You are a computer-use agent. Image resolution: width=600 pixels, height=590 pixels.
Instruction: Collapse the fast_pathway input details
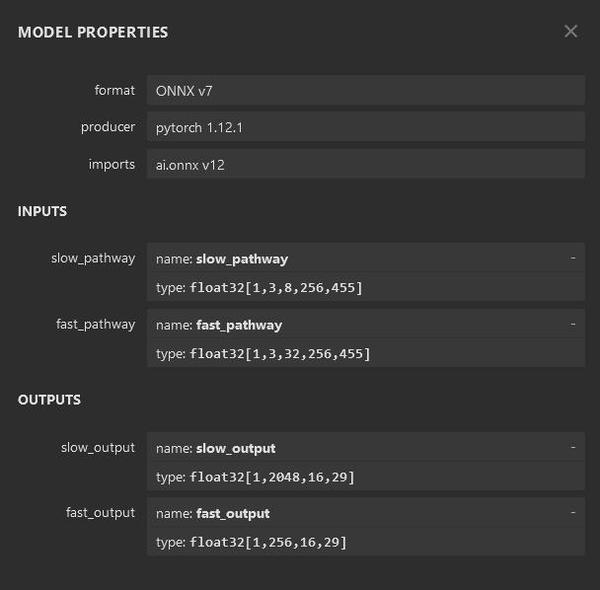573,324
